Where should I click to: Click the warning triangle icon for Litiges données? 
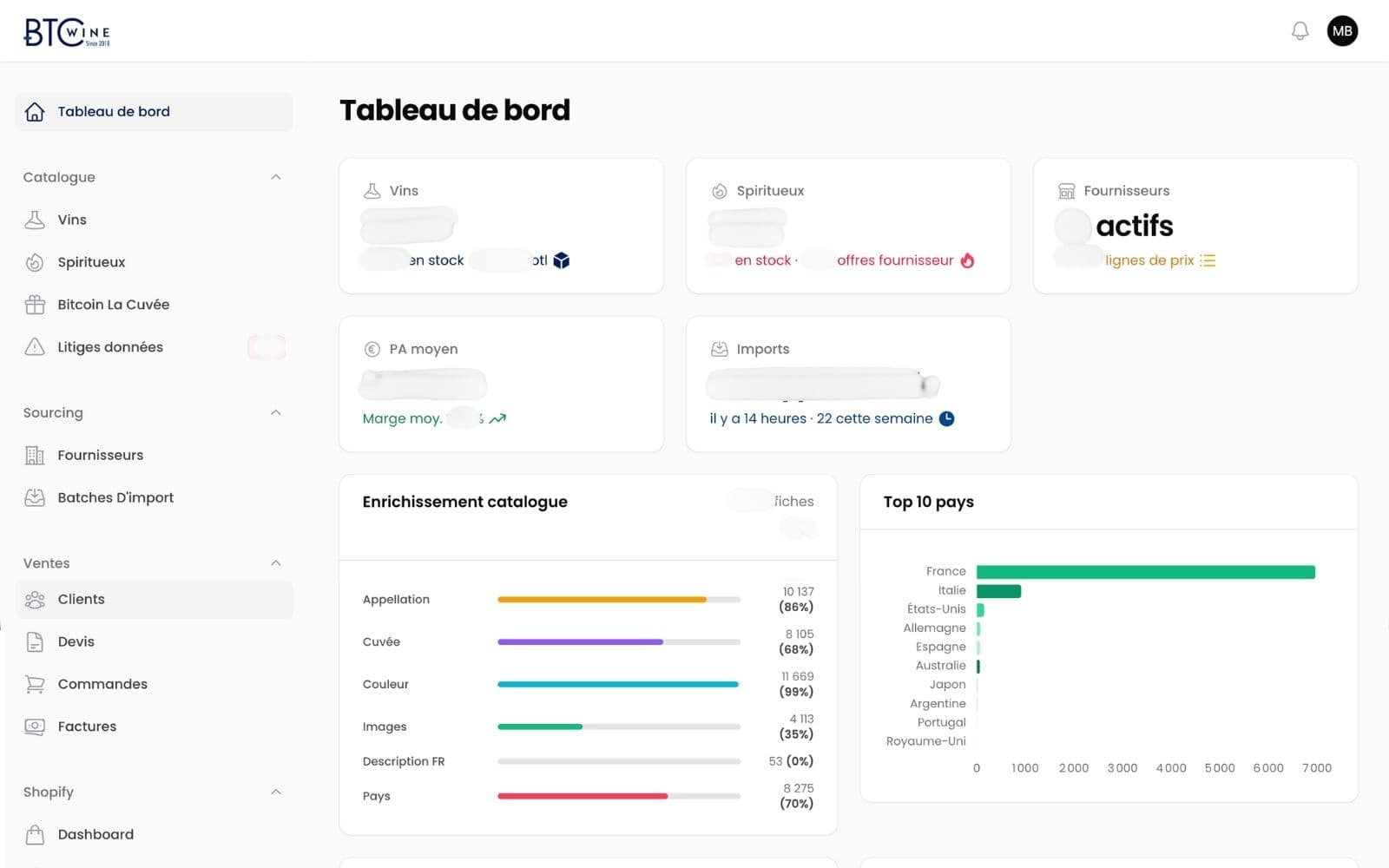[35, 347]
